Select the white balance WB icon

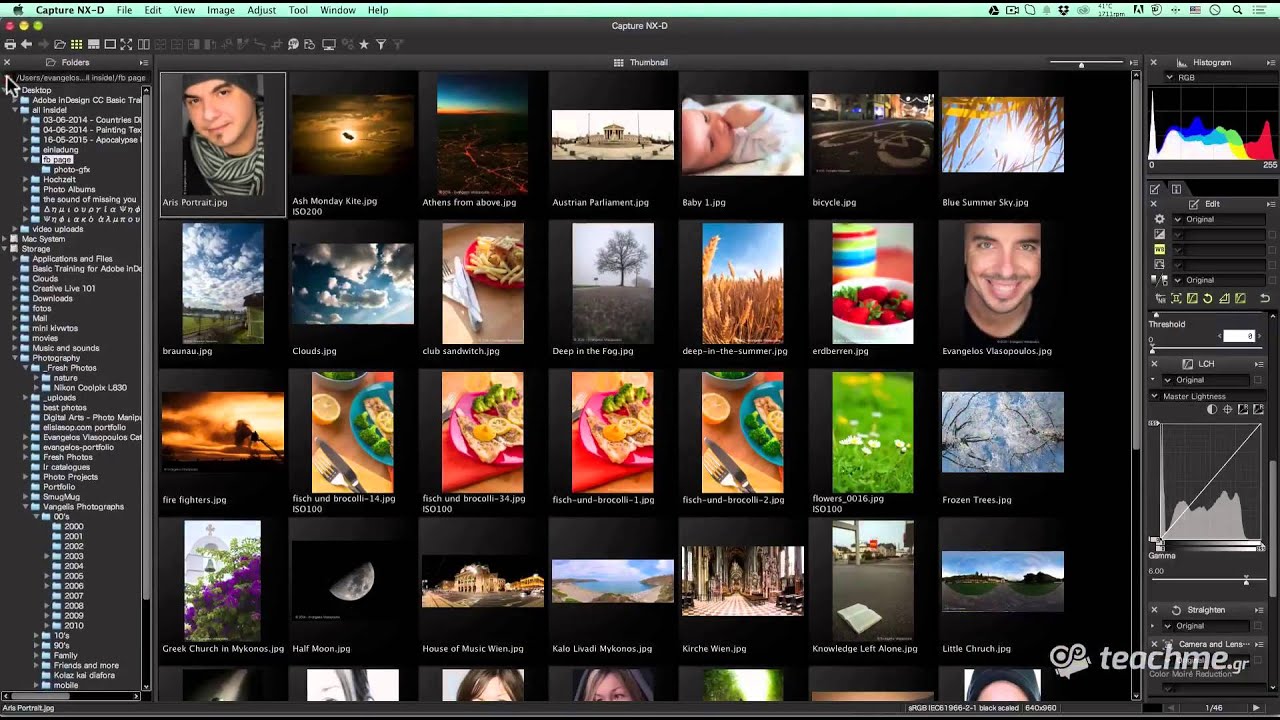pos(1159,249)
